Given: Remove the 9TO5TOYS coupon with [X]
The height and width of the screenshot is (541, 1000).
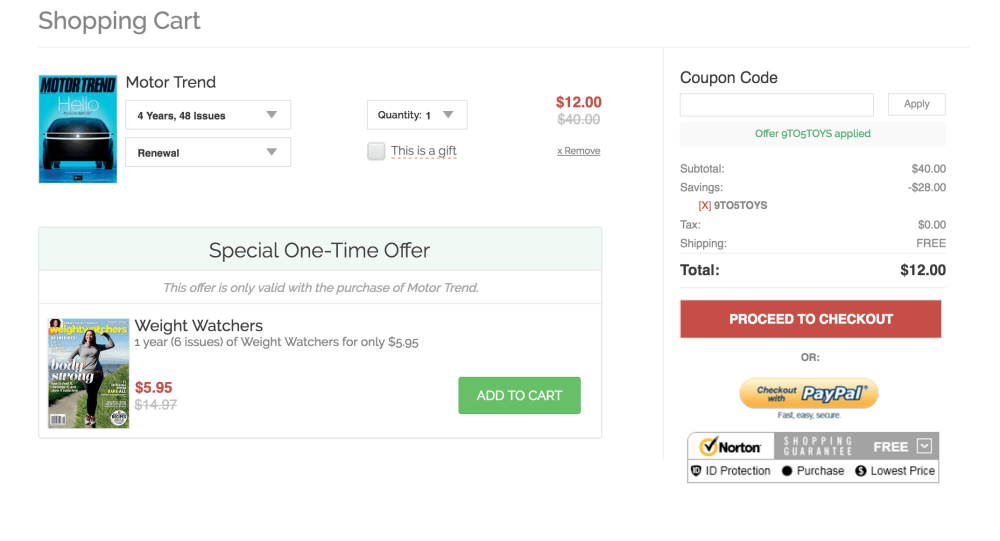Looking at the screenshot, I should pos(705,205).
